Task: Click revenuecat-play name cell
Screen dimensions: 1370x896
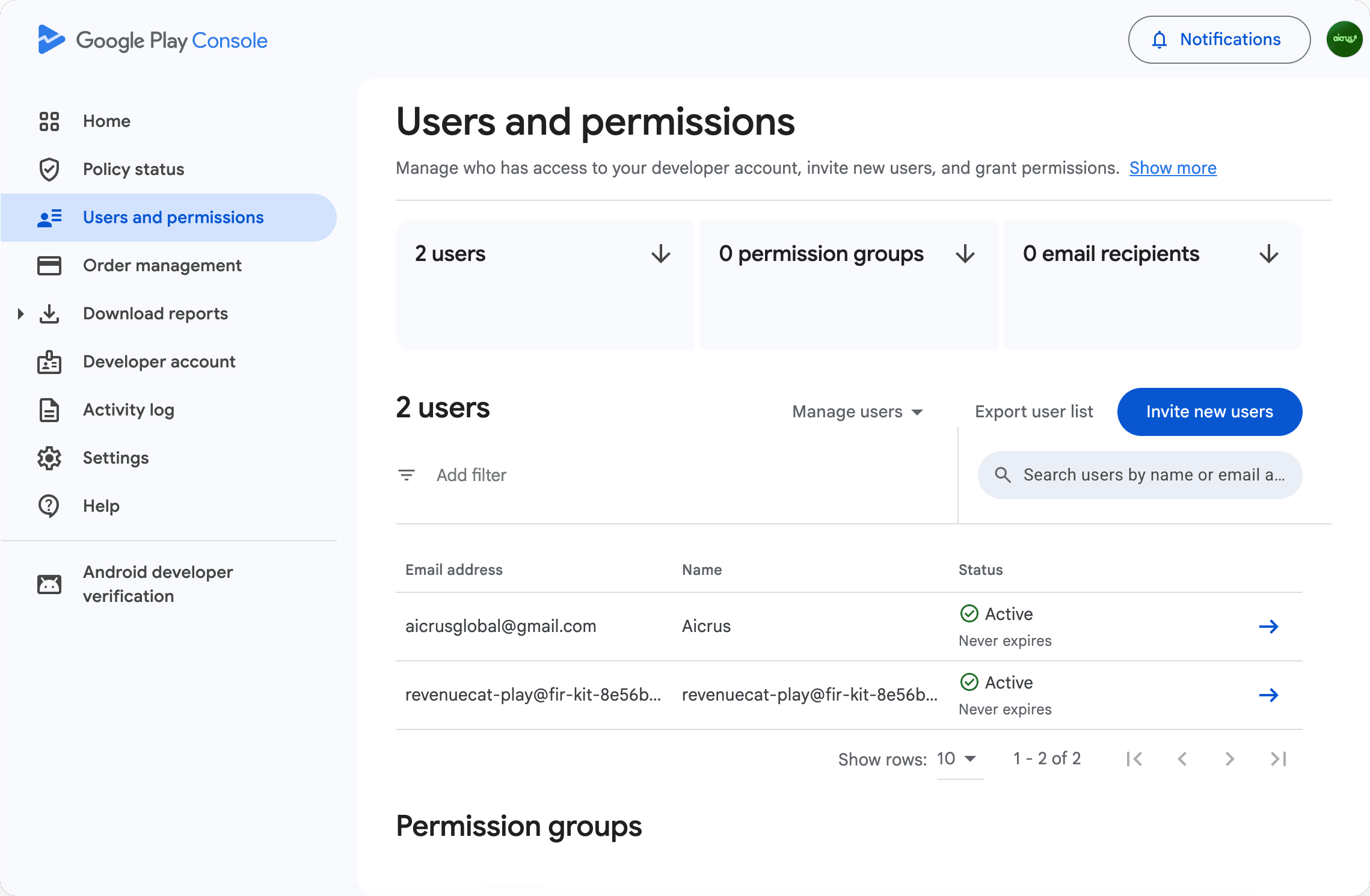Action: (809, 695)
